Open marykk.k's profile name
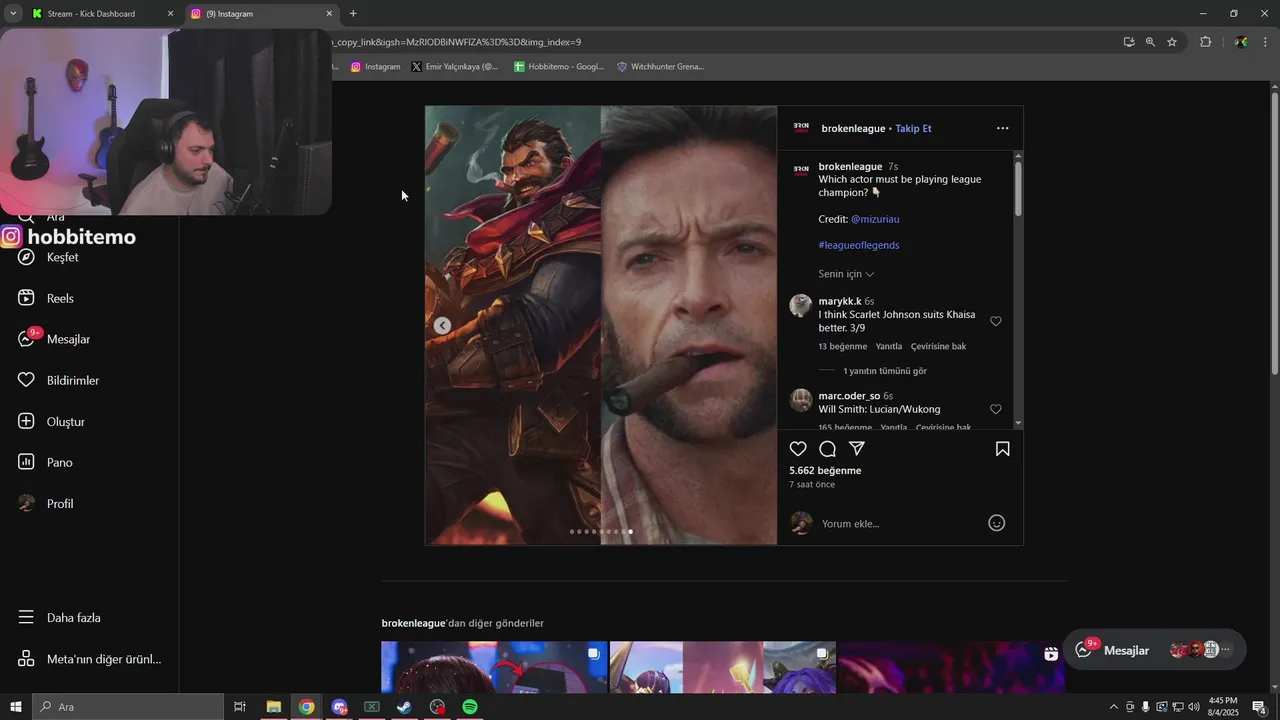This screenshot has width=1280, height=720. click(x=840, y=301)
